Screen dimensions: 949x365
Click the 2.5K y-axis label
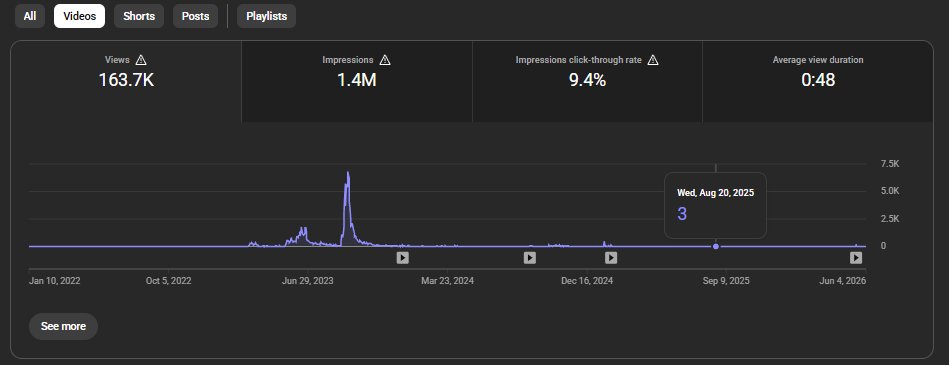point(890,219)
